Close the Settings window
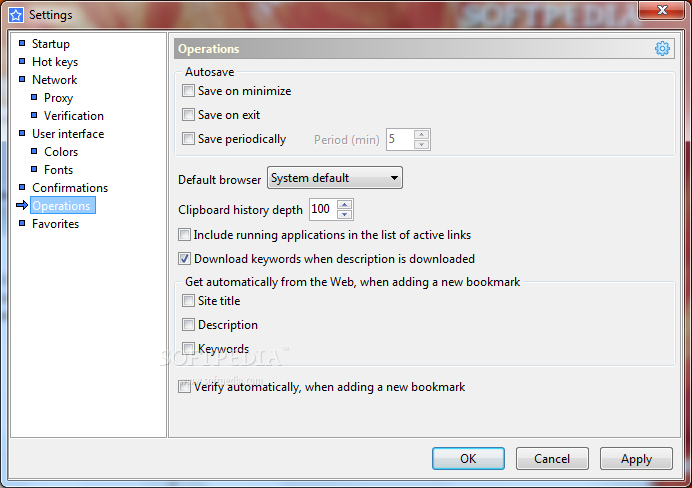 pos(662,10)
